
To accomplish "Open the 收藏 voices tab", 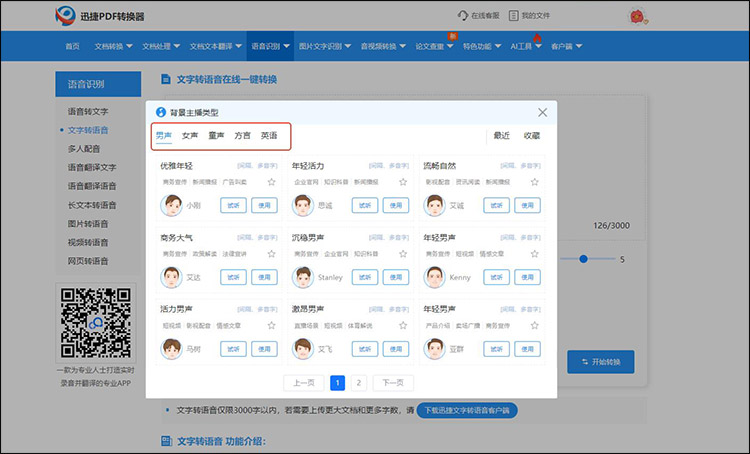I will tap(532, 136).
